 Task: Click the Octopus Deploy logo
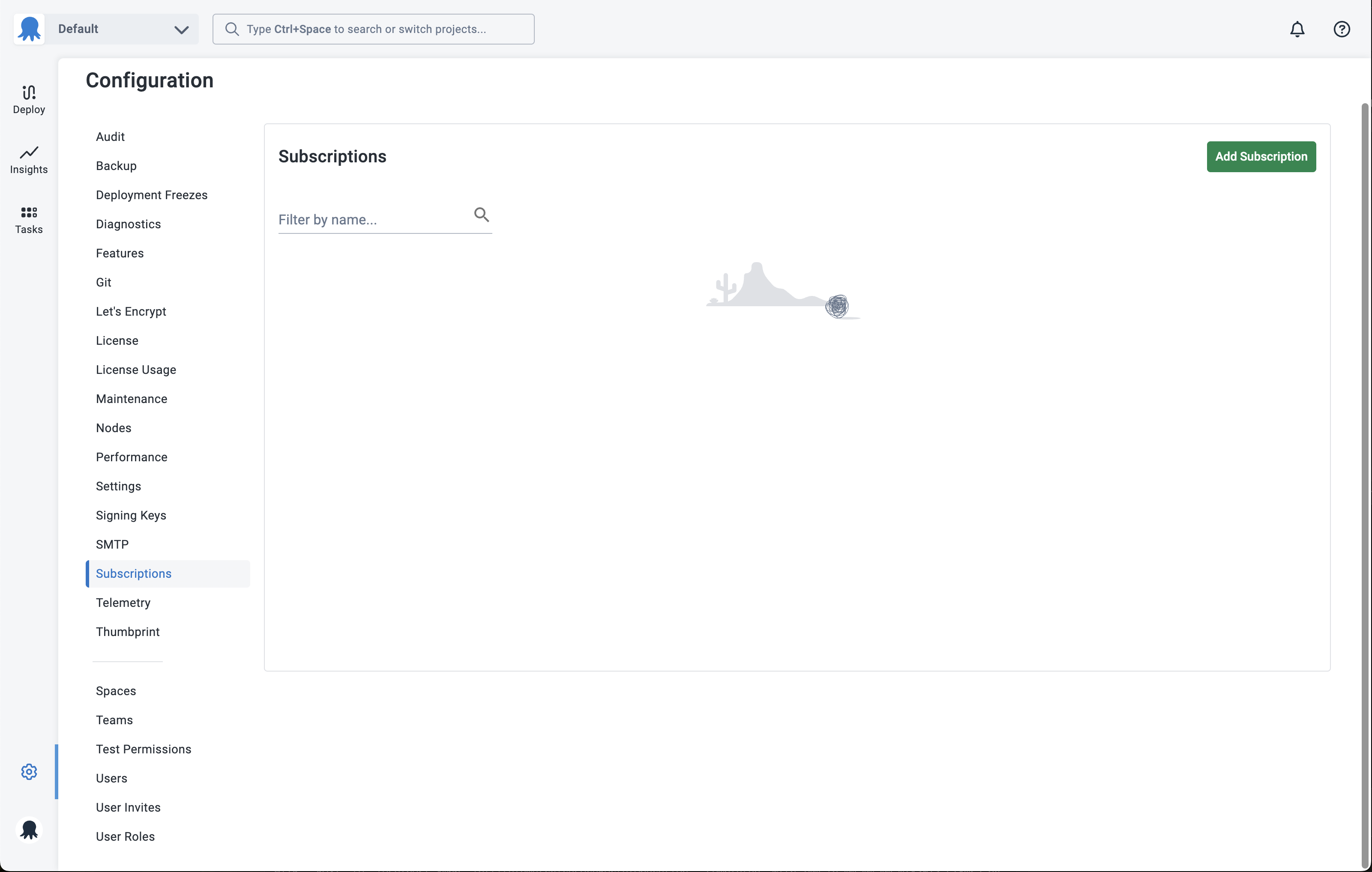(x=29, y=29)
